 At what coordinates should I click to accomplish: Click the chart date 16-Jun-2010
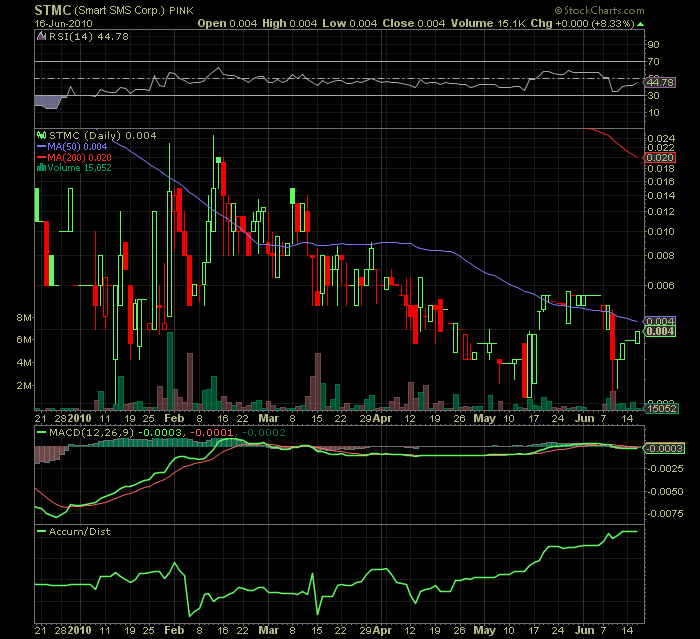(63, 24)
